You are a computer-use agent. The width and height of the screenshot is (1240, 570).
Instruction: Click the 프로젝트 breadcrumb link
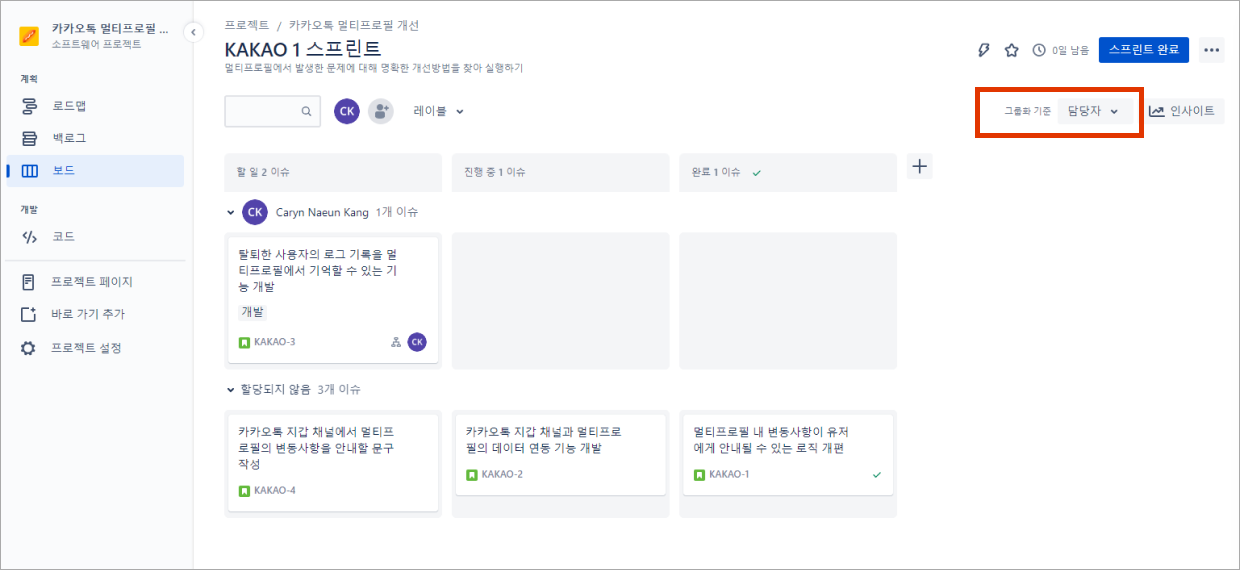(247, 25)
